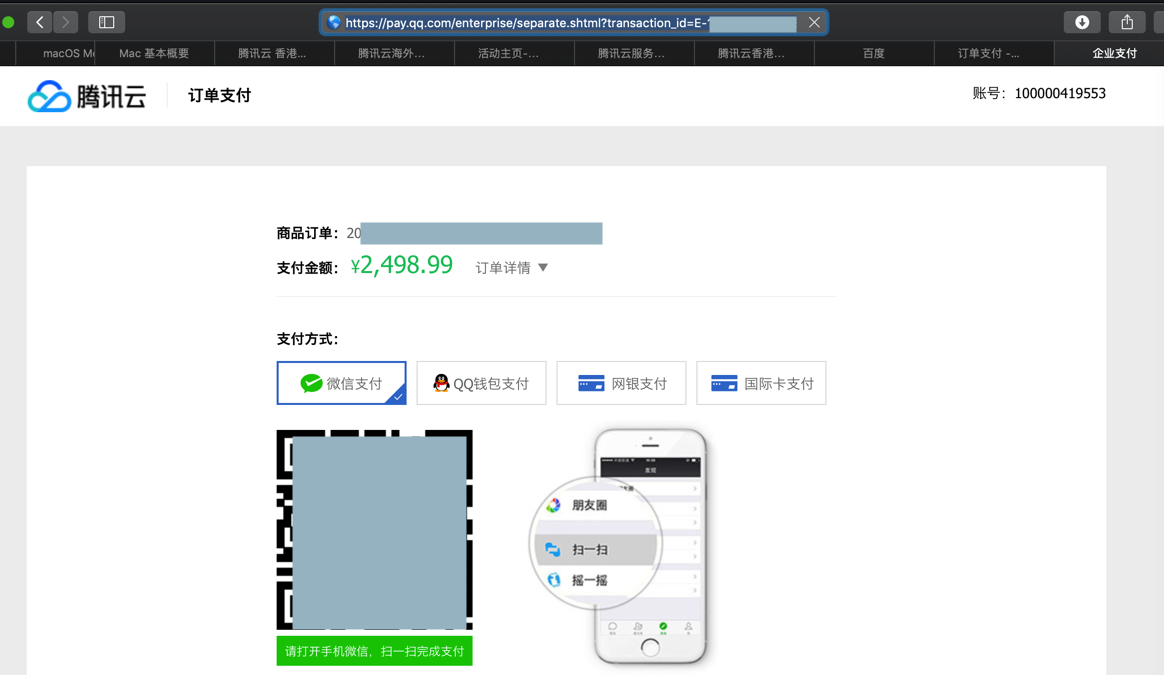Click the 网银支付 bank card icon
This screenshot has width=1164, height=675.
[591, 383]
